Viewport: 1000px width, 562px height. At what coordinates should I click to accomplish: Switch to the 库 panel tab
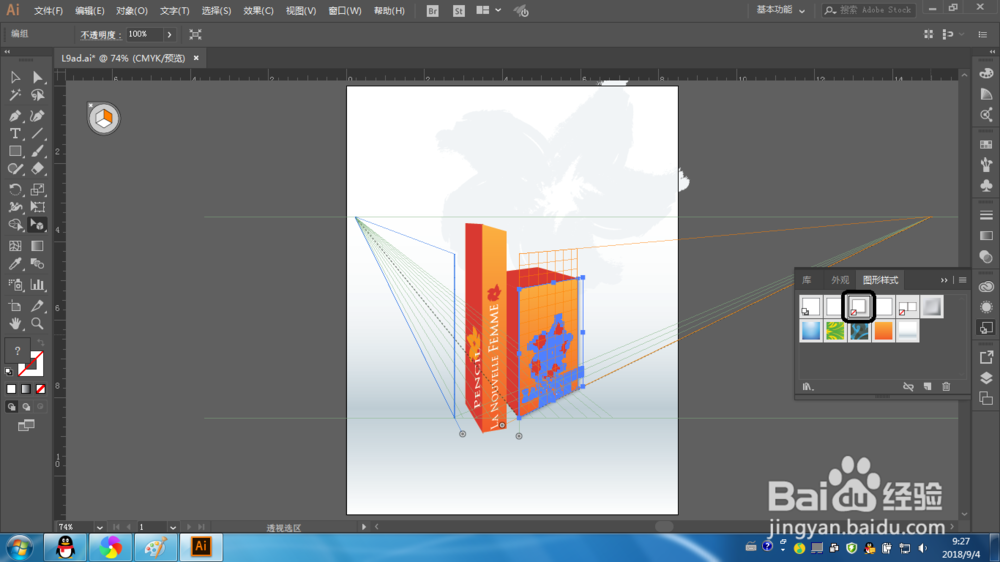click(x=807, y=280)
